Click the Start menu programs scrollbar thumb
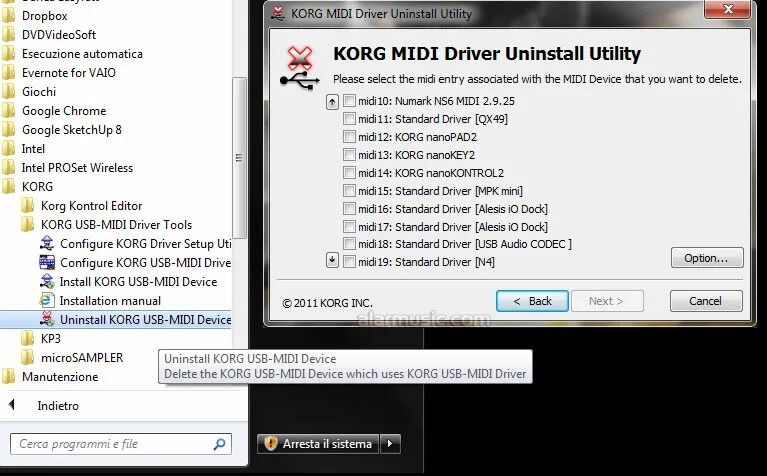Image resolution: width=767 pixels, height=476 pixels. point(239,158)
